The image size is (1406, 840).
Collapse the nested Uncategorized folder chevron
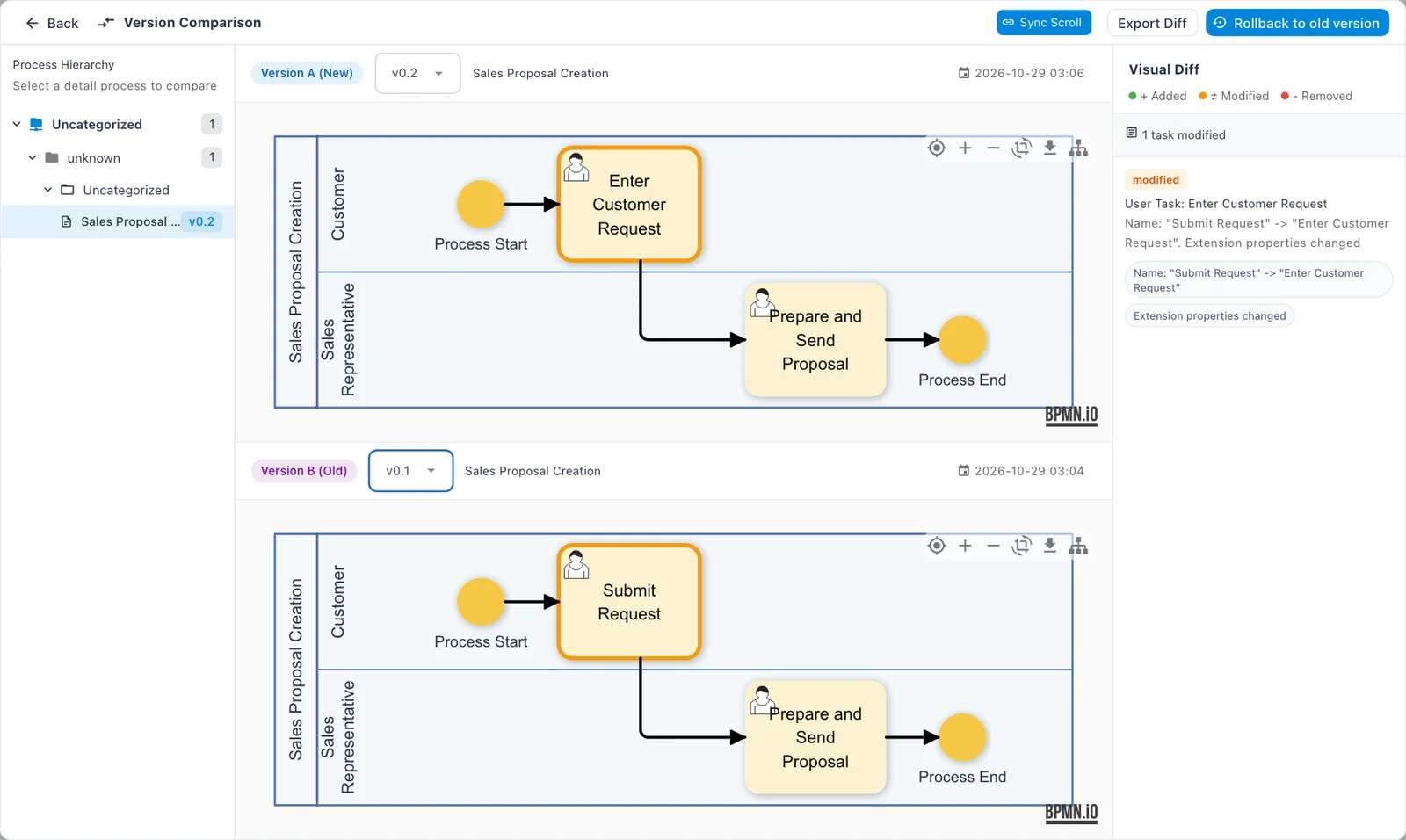(x=48, y=190)
